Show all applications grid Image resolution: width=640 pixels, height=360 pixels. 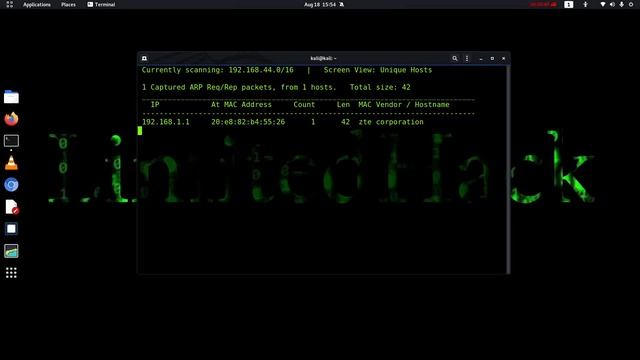pos(11,273)
